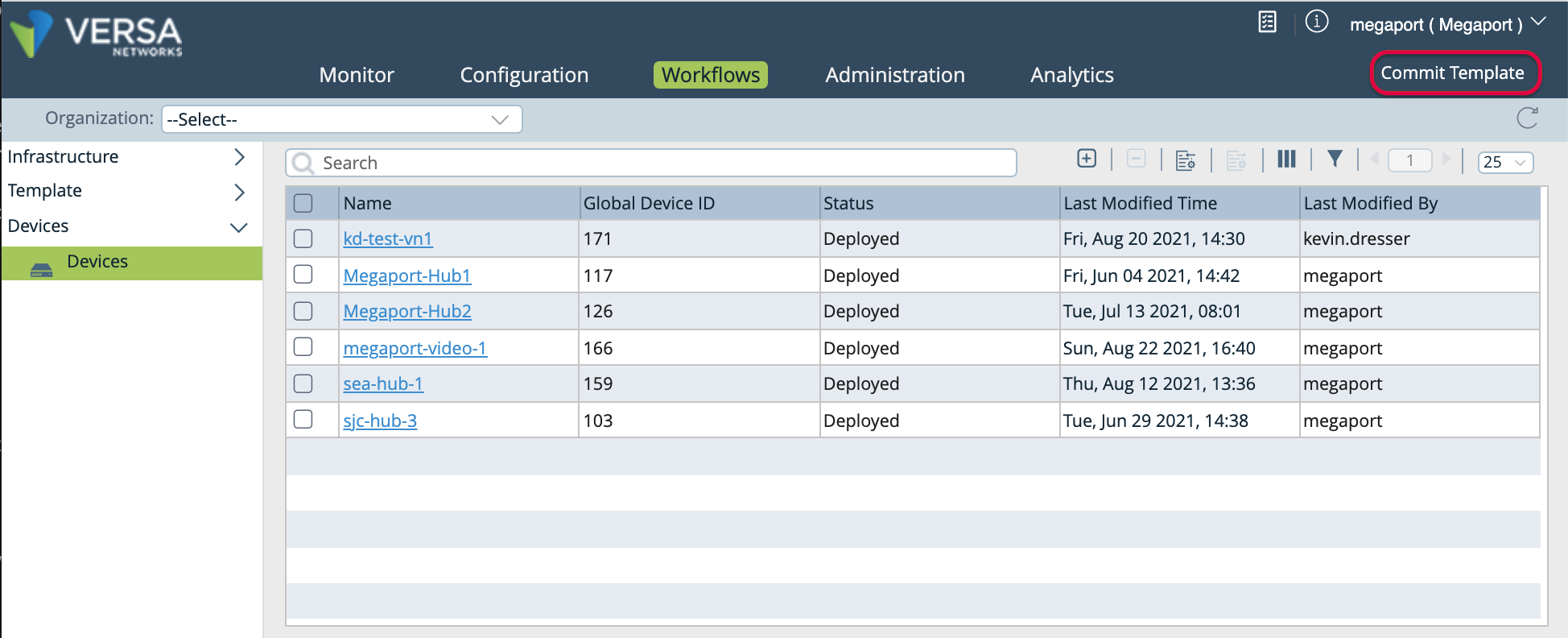1568x638 pixels.
Task: Click the refresh icon below Commit Template
Action: [x=1527, y=118]
